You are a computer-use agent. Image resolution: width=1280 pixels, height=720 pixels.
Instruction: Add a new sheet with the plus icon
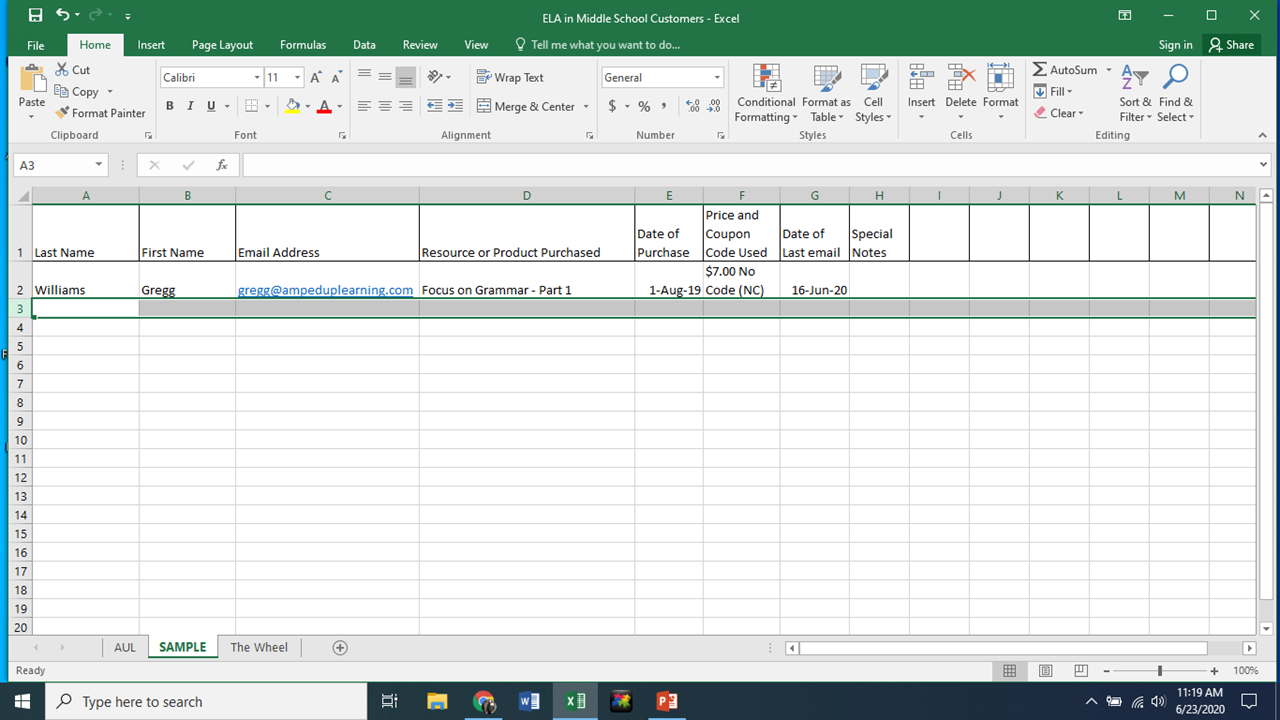340,647
